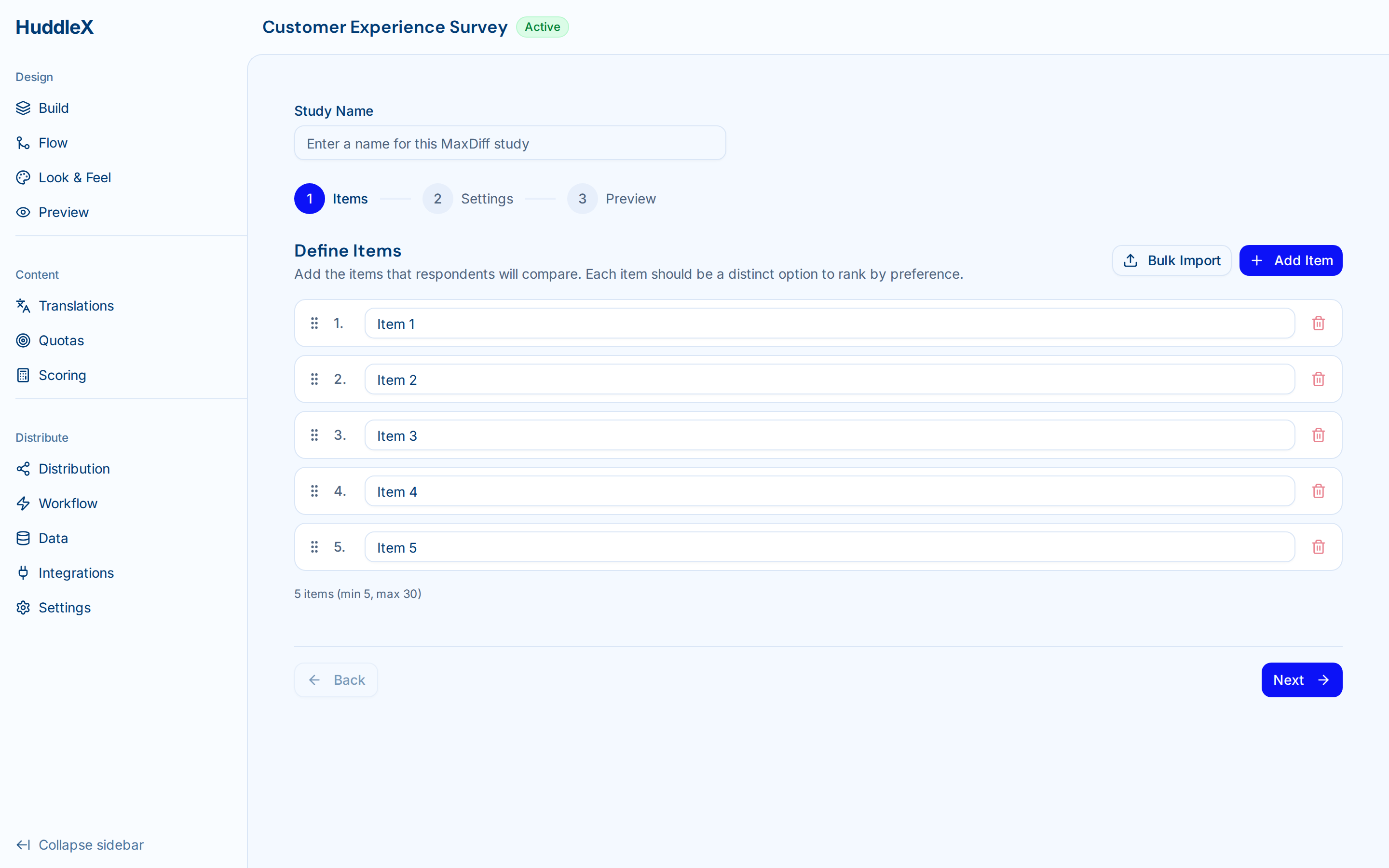Click the drag handle for Item 2
This screenshot has width=1389, height=868.
[x=314, y=380]
